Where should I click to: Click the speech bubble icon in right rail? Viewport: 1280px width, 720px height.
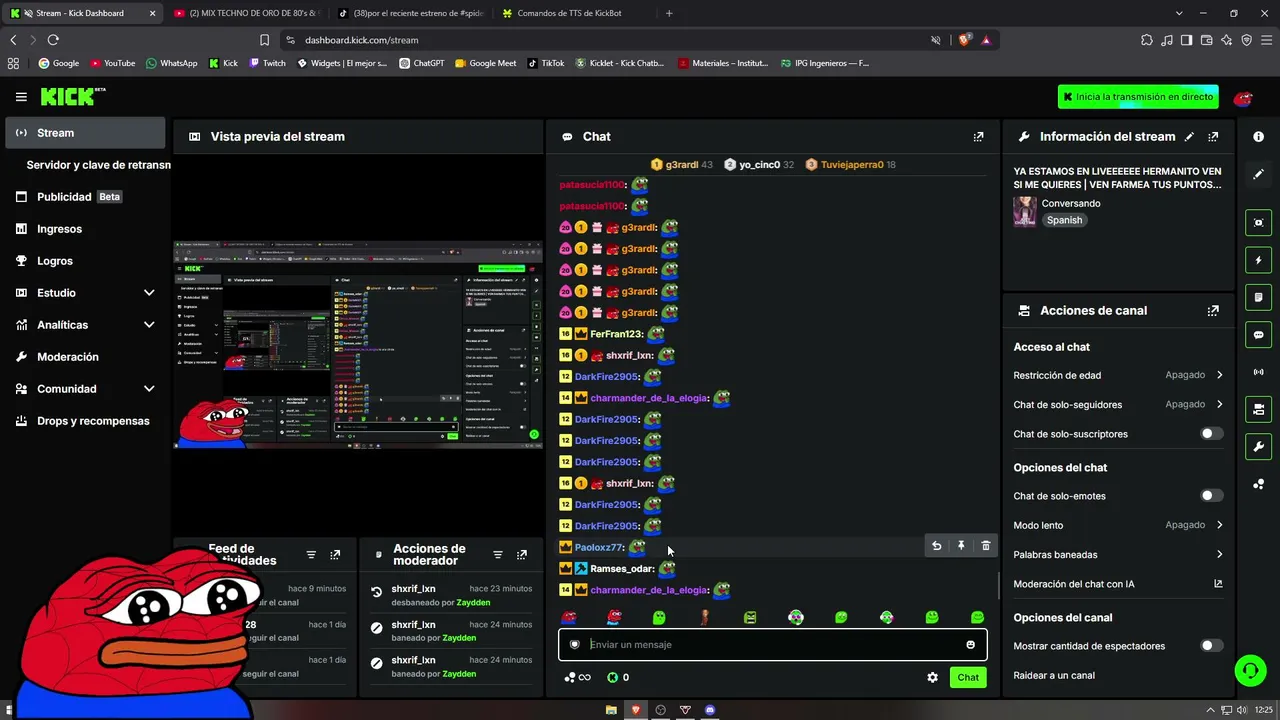coord(1258,335)
